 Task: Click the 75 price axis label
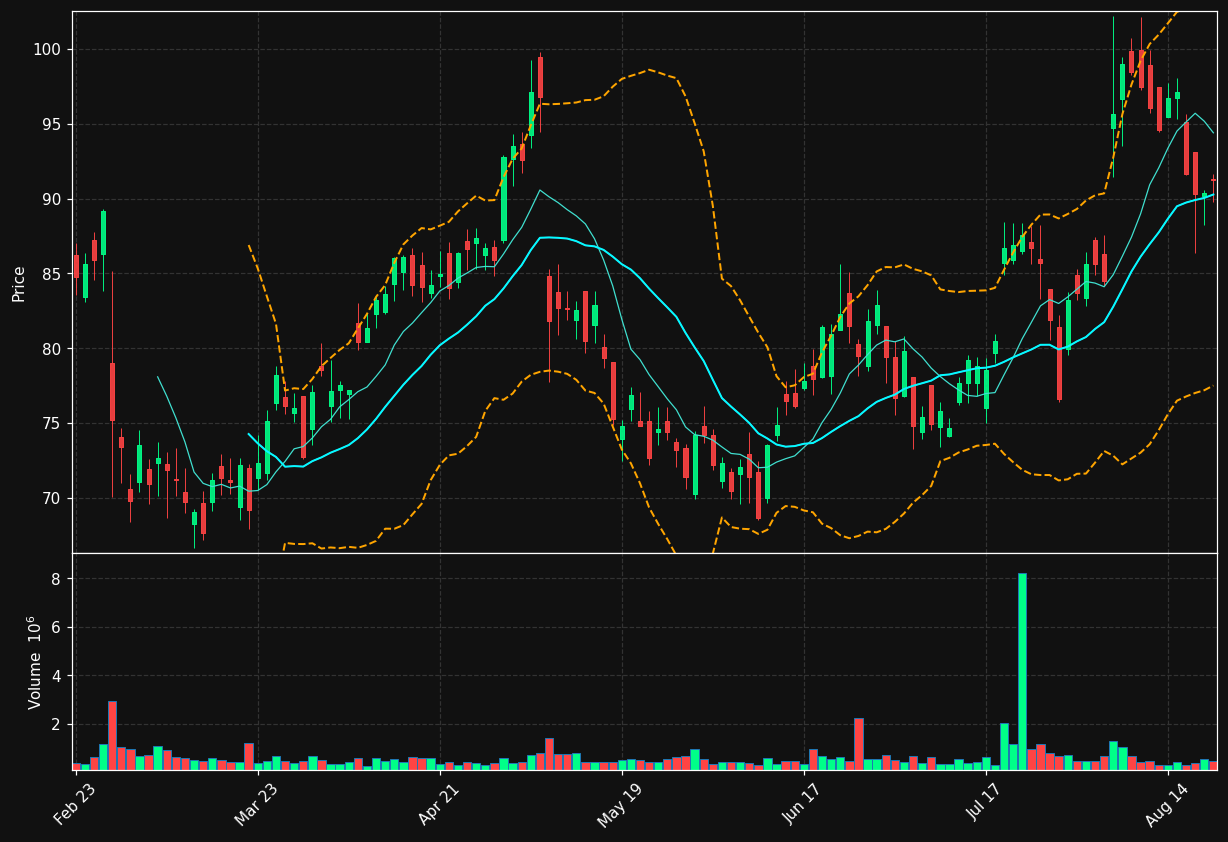click(x=51, y=424)
